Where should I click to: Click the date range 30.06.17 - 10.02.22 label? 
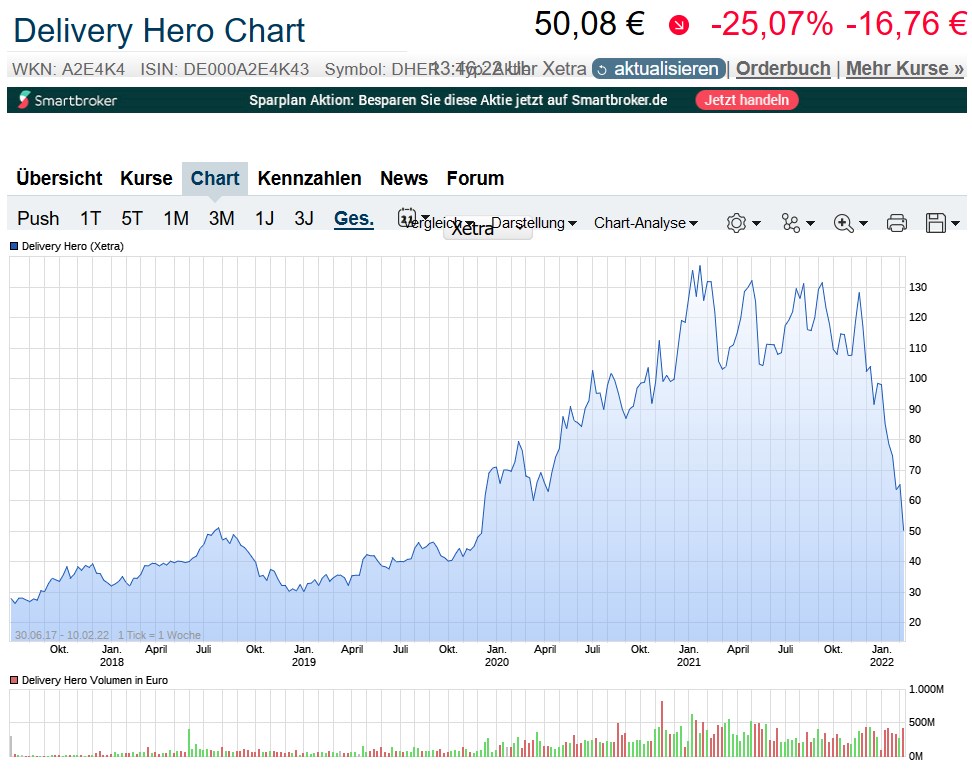point(62,635)
